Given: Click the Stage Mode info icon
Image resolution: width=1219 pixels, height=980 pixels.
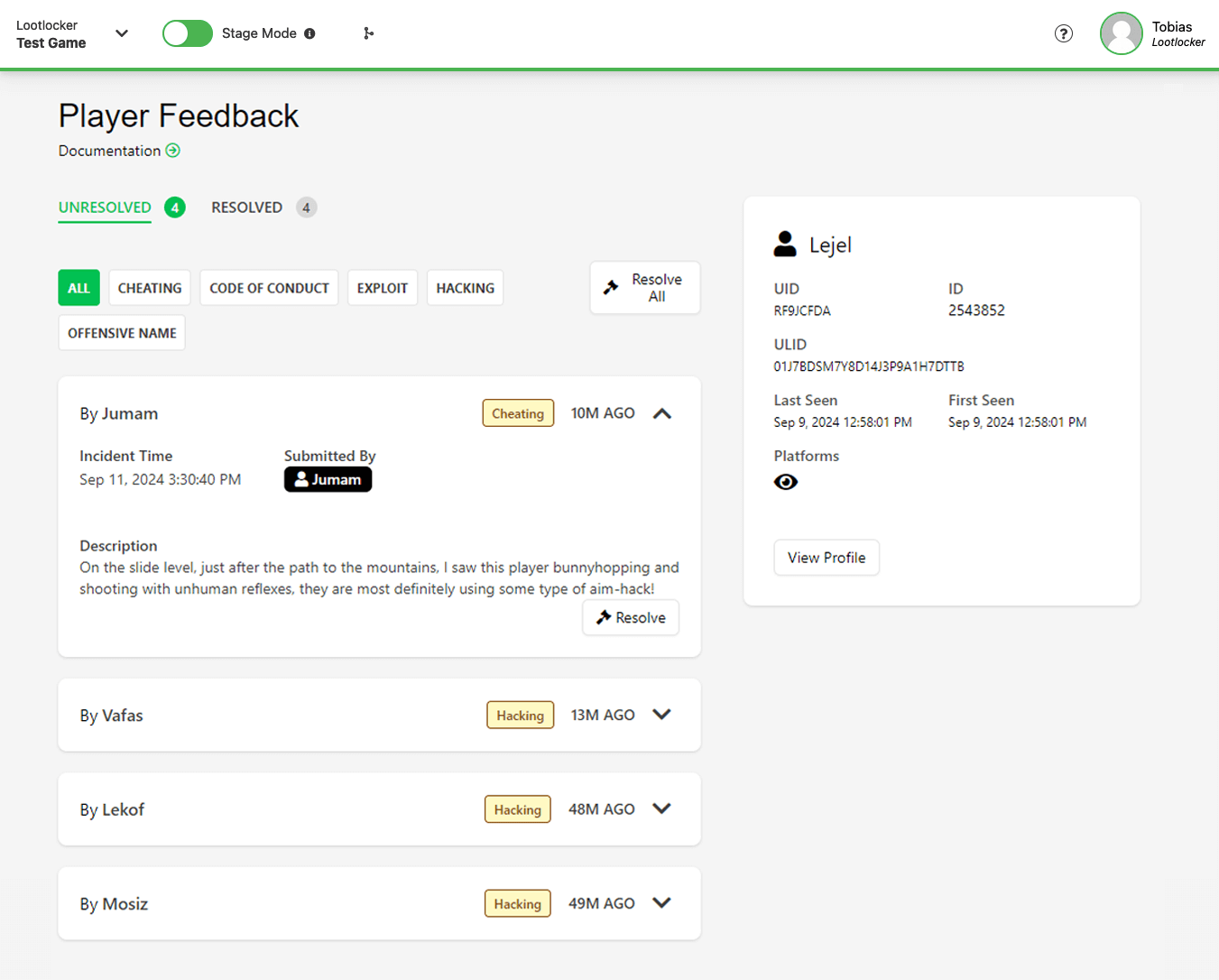Looking at the screenshot, I should coord(309,33).
